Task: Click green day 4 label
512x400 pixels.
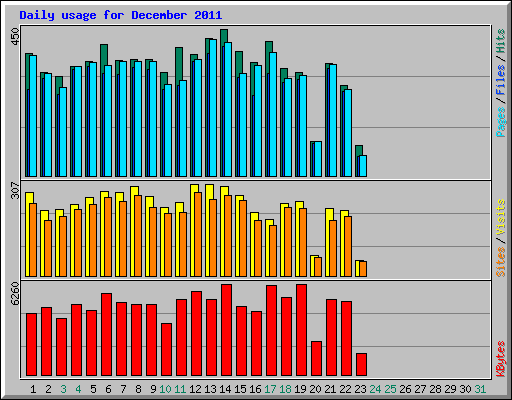Action: pos(78,389)
